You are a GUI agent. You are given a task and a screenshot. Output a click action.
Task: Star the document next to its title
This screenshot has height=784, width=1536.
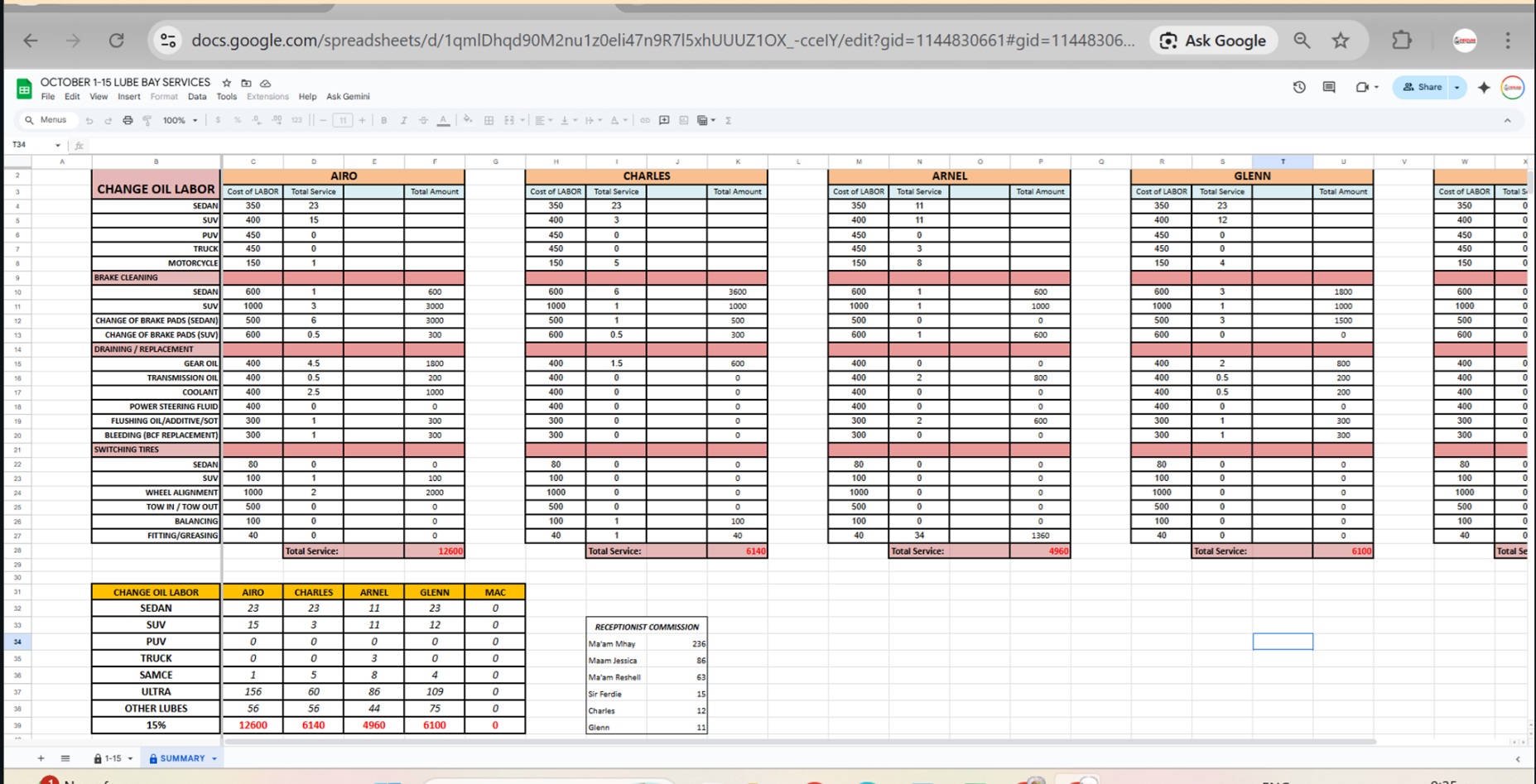coord(226,83)
